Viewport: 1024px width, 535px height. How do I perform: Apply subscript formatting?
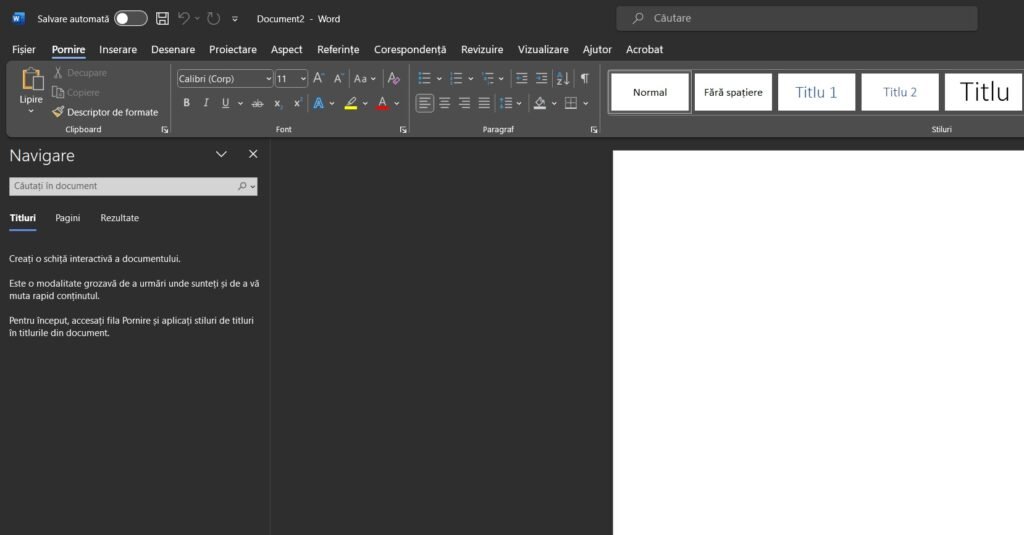278,103
